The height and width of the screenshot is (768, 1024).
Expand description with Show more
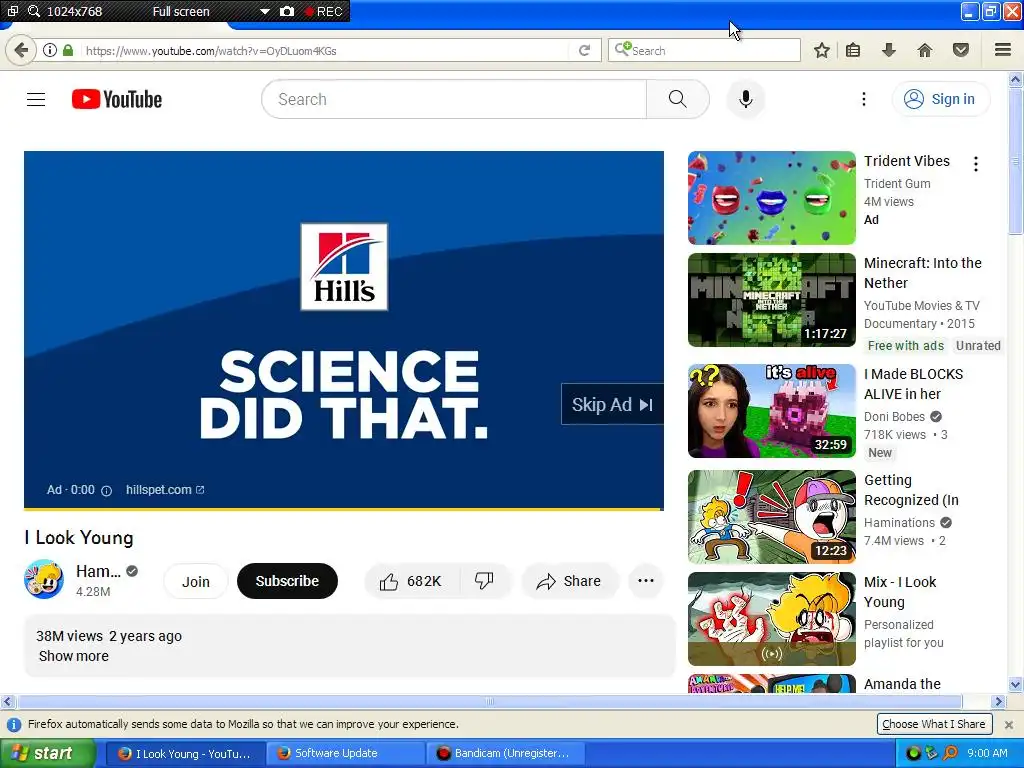pos(74,656)
